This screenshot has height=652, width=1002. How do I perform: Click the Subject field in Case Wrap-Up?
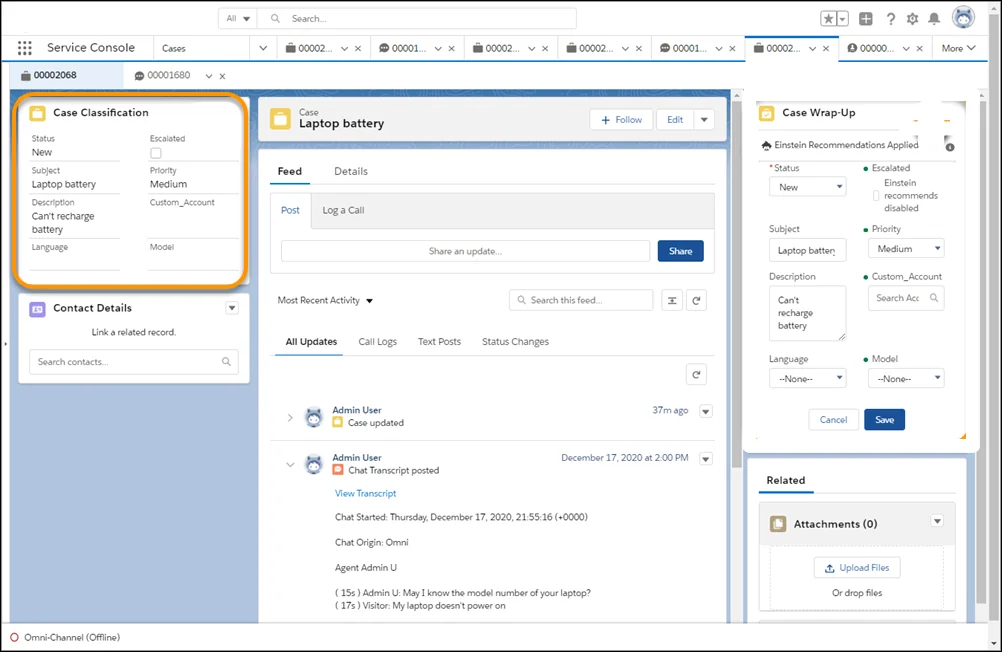coord(808,251)
